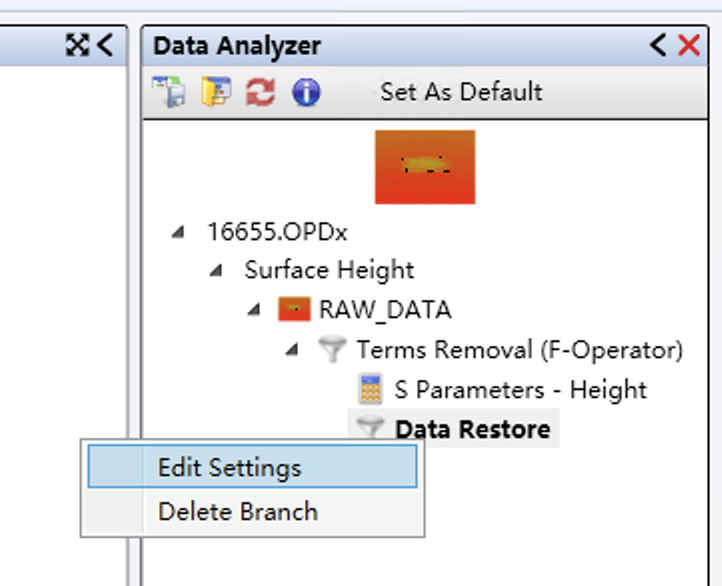
Task: Choose Edit Settings from context menu
Action: pos(229,468)
